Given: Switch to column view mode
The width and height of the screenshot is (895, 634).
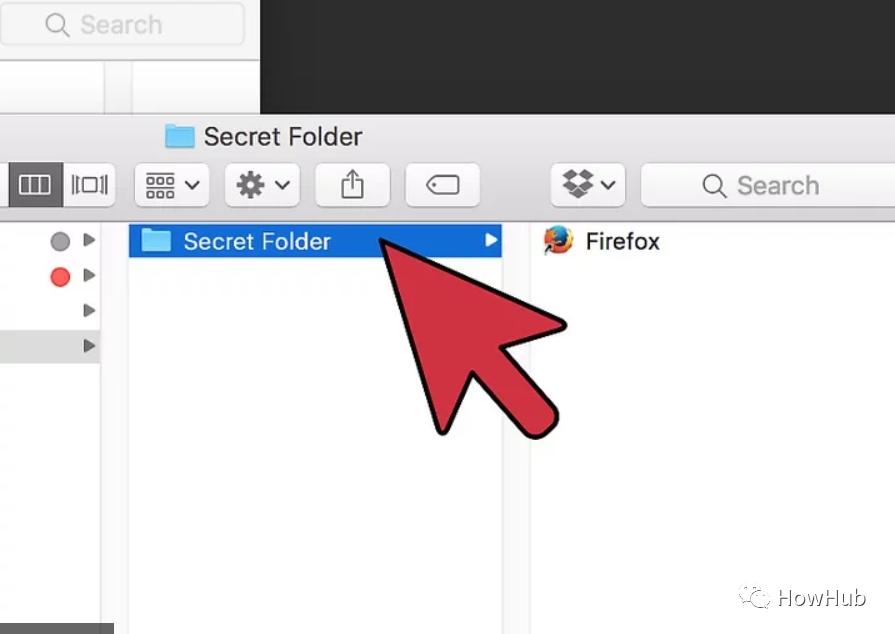Looking at the screenshot, I should click(x=35, y=185).
